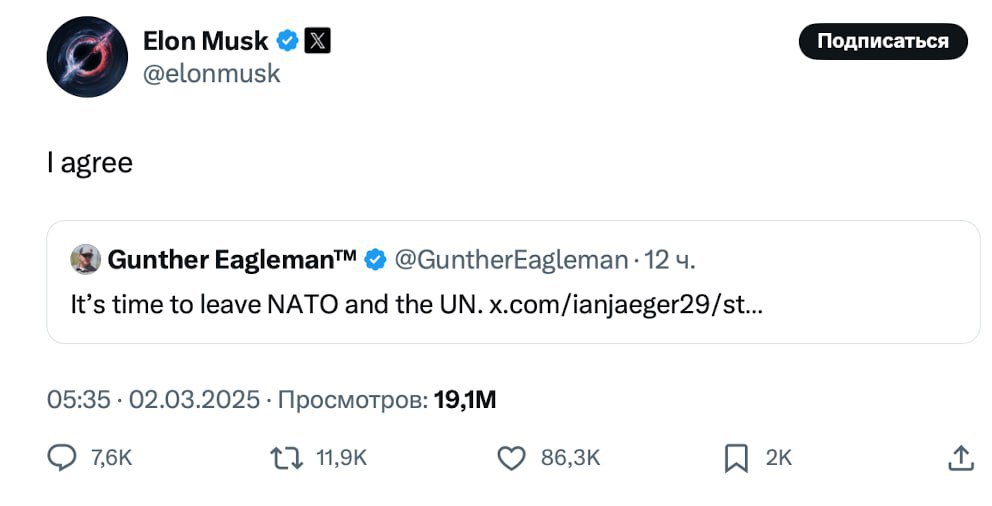Like the tweet with the heart icon
The height and width of the screenshot is (506, 992).
click(512, 458)
